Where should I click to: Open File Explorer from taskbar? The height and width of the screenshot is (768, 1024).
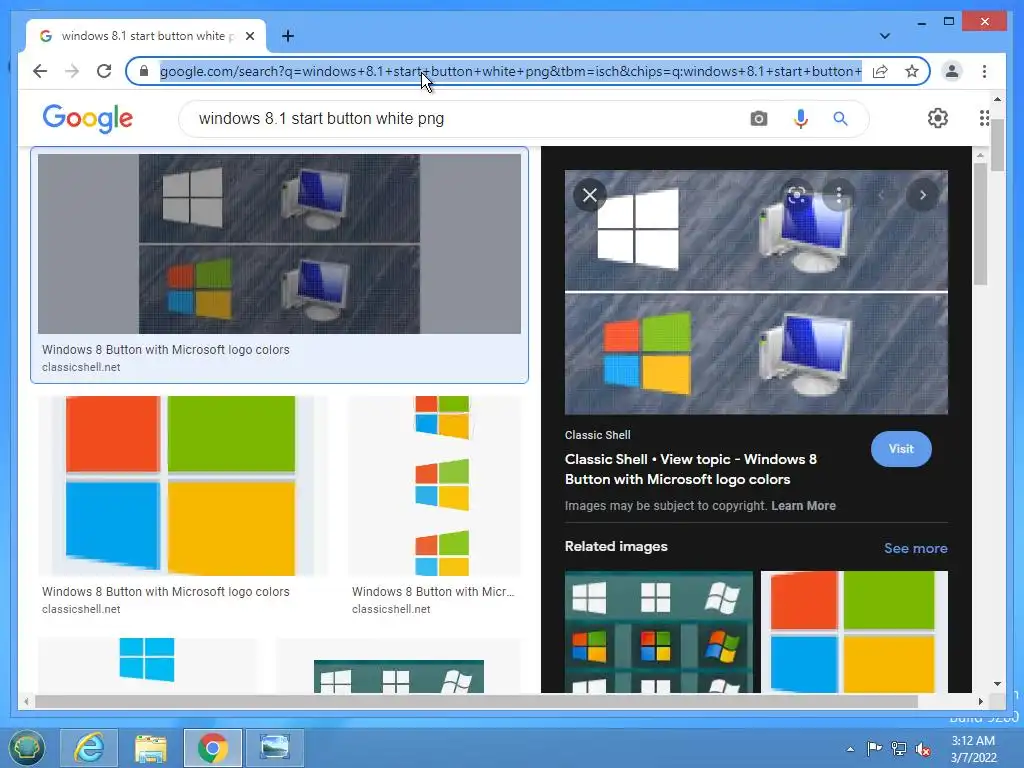pos(150,748)
